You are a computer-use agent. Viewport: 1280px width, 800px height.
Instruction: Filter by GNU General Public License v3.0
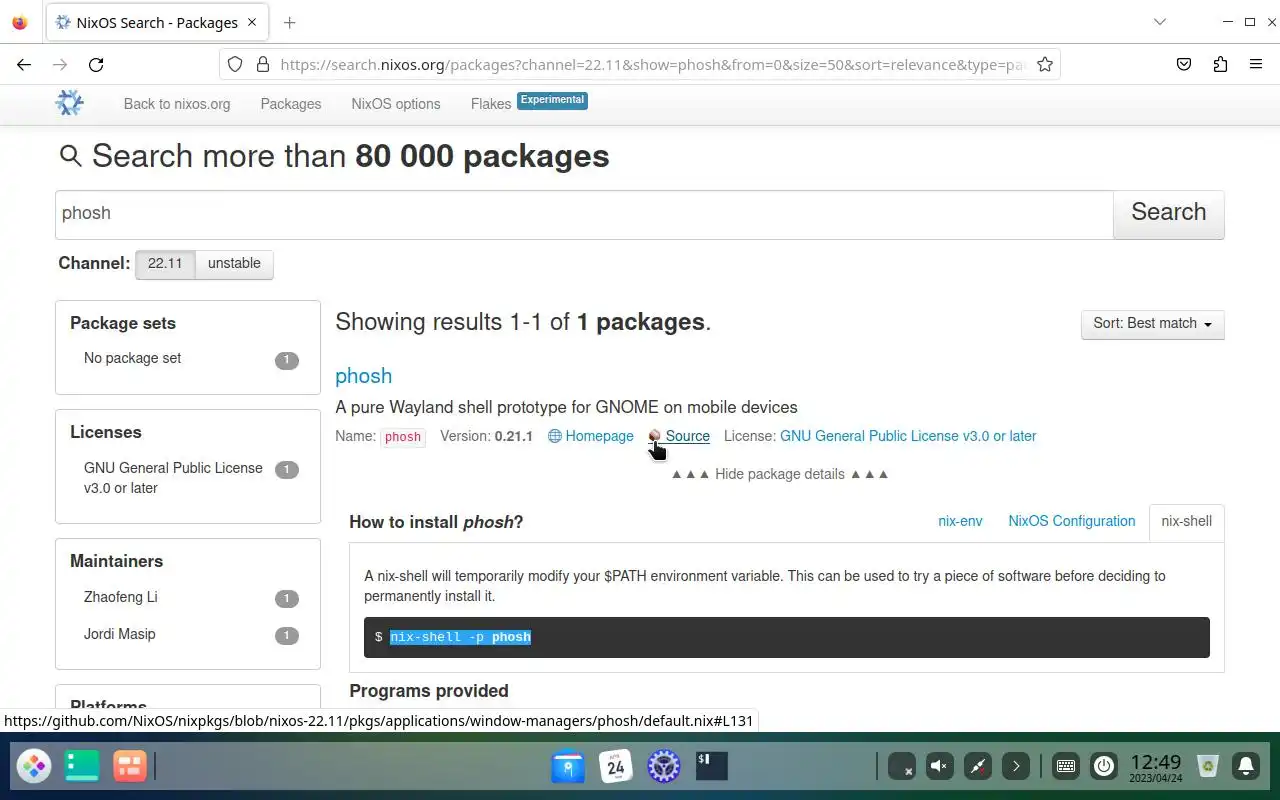(190, 478)
